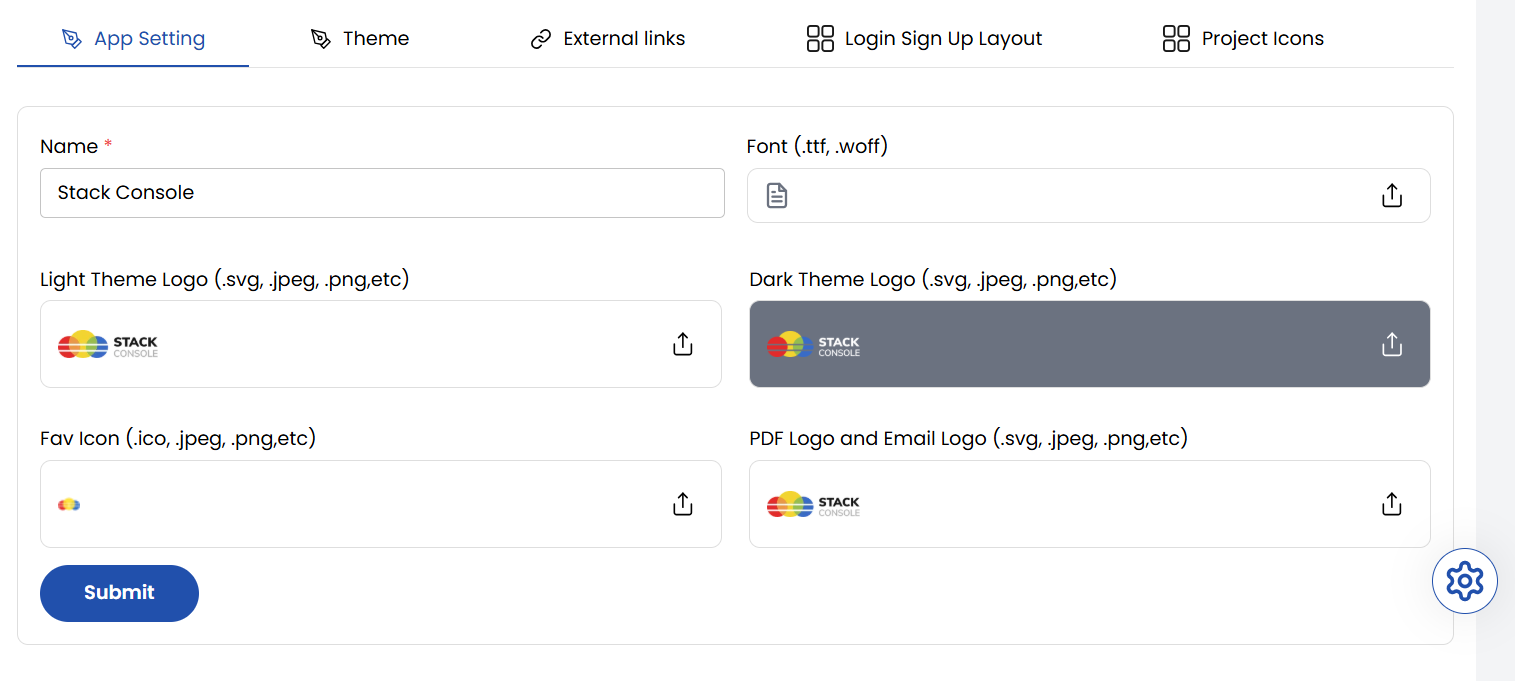
Task: Select the Project Icons tab
Action: pos(1262,39)
